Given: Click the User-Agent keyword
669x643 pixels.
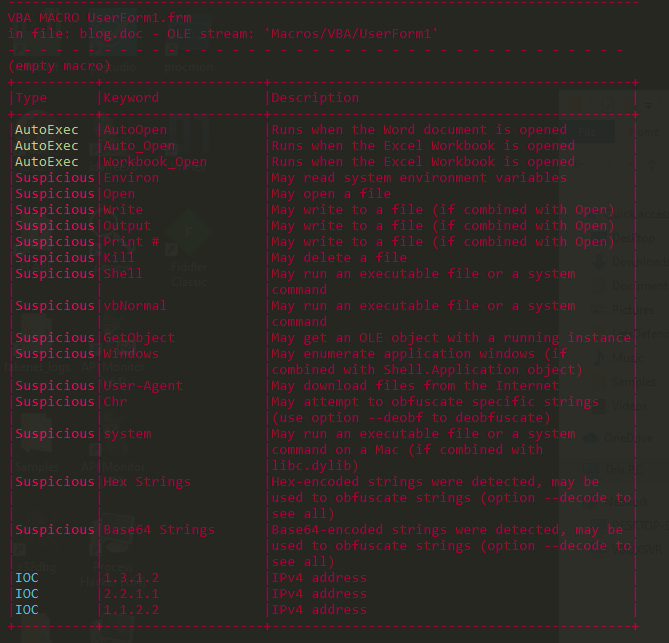Looking at the screenshot, I should point(143,386).
